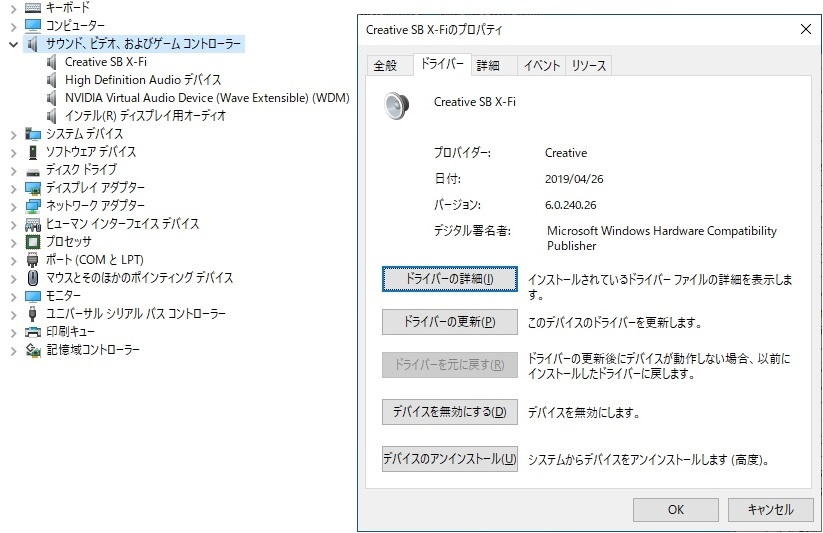Click the provider value Creative
The height and width of the screenshot is (533, 823).
566,153
